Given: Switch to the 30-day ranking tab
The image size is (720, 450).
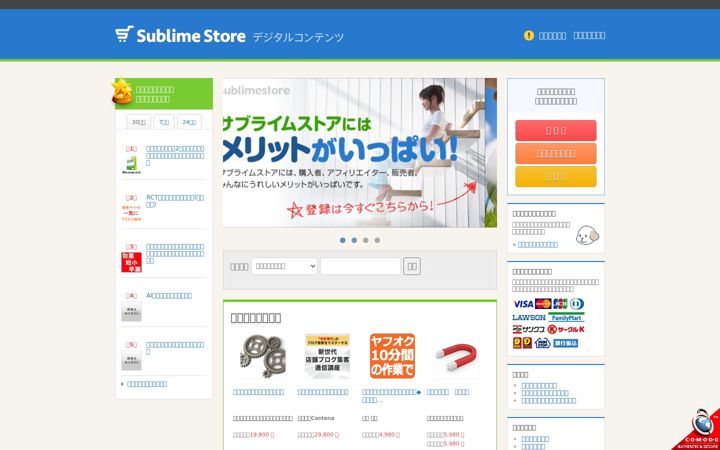Looking at the screenshot, I should pos(139,122).
